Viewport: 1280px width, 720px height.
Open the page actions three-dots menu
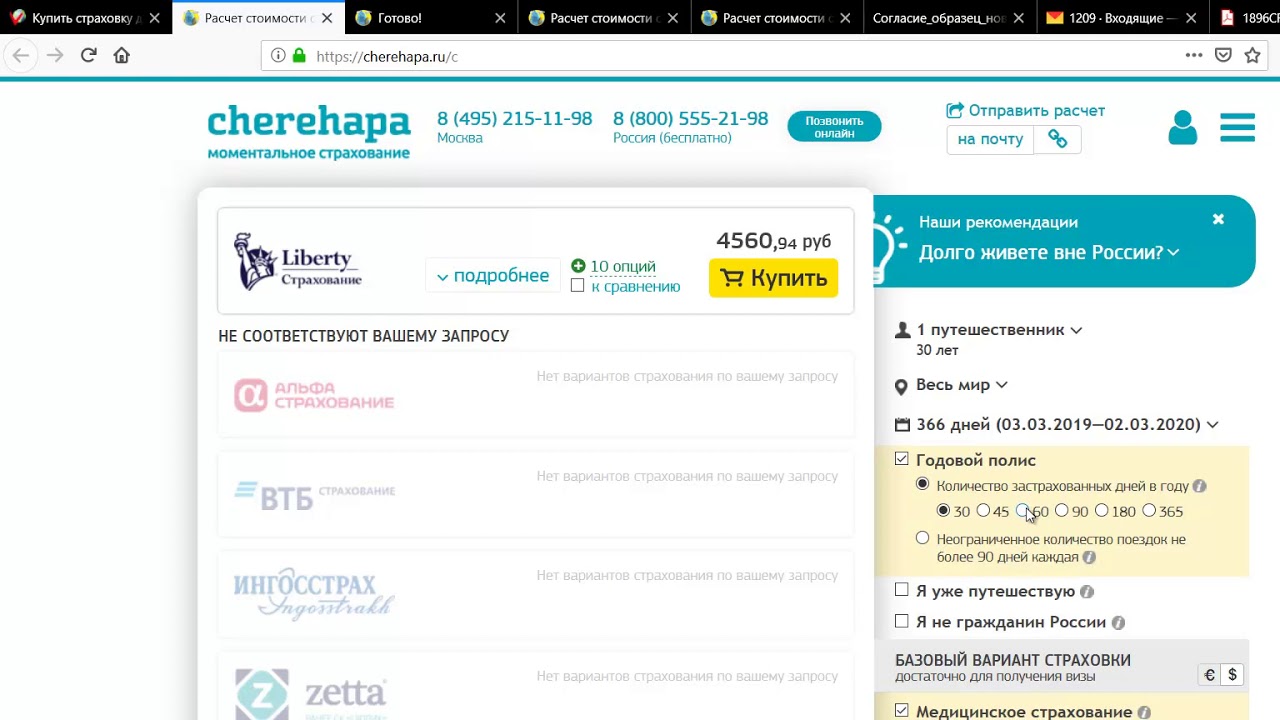pos(1193,56)
